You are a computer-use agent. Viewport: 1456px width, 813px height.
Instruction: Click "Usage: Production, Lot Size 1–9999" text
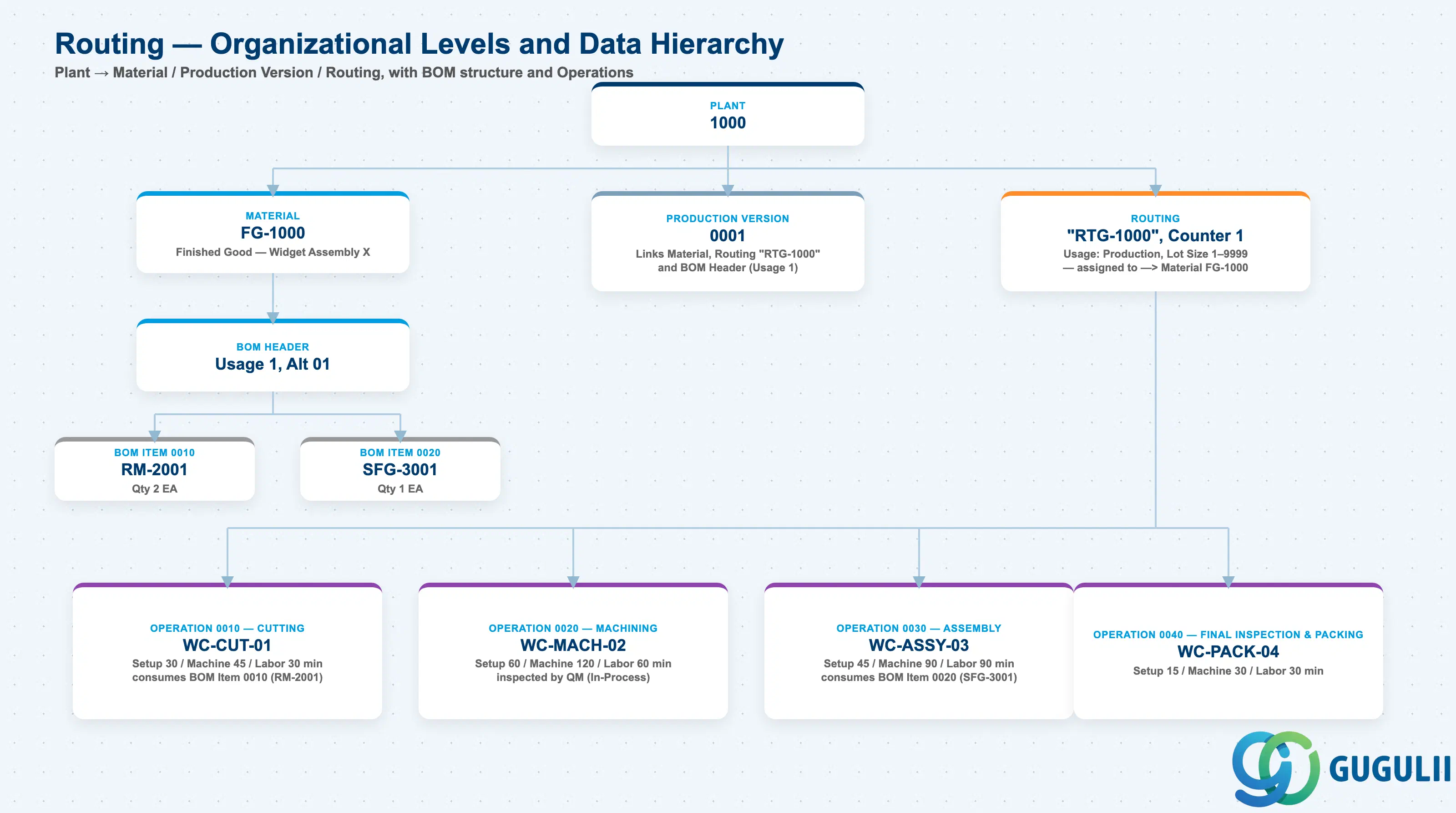[1155, 254]
